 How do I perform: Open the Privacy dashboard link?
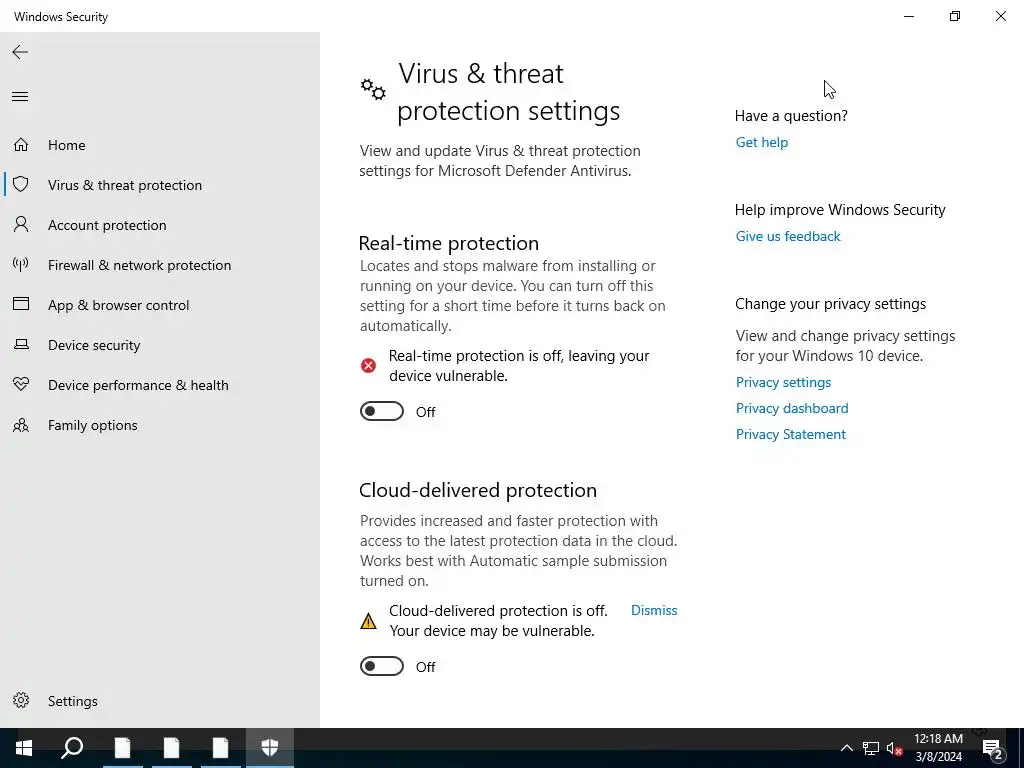point(792,408)
